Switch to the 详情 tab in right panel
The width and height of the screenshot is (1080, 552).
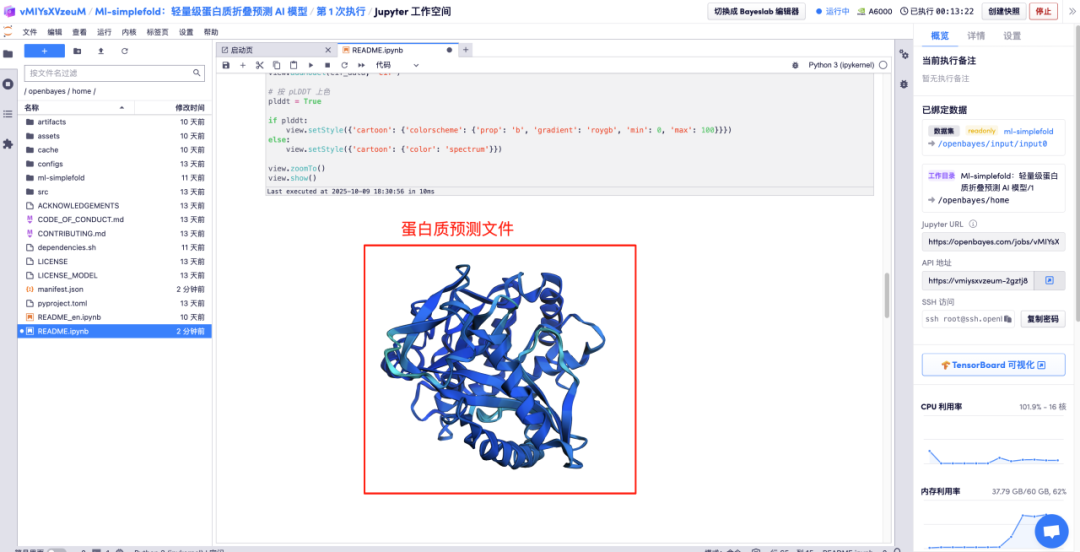click(x=976, y=35)
